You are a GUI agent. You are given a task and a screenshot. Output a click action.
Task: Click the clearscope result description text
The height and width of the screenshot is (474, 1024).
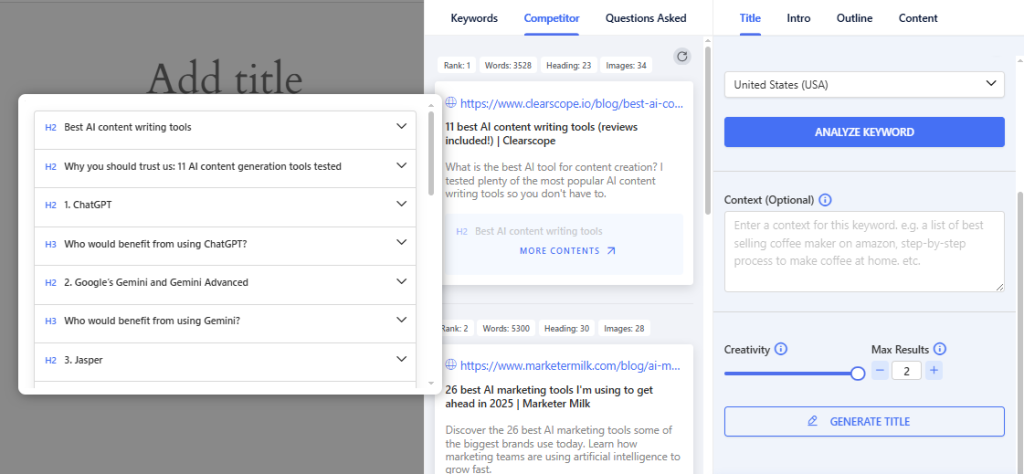tap(554, 180)
